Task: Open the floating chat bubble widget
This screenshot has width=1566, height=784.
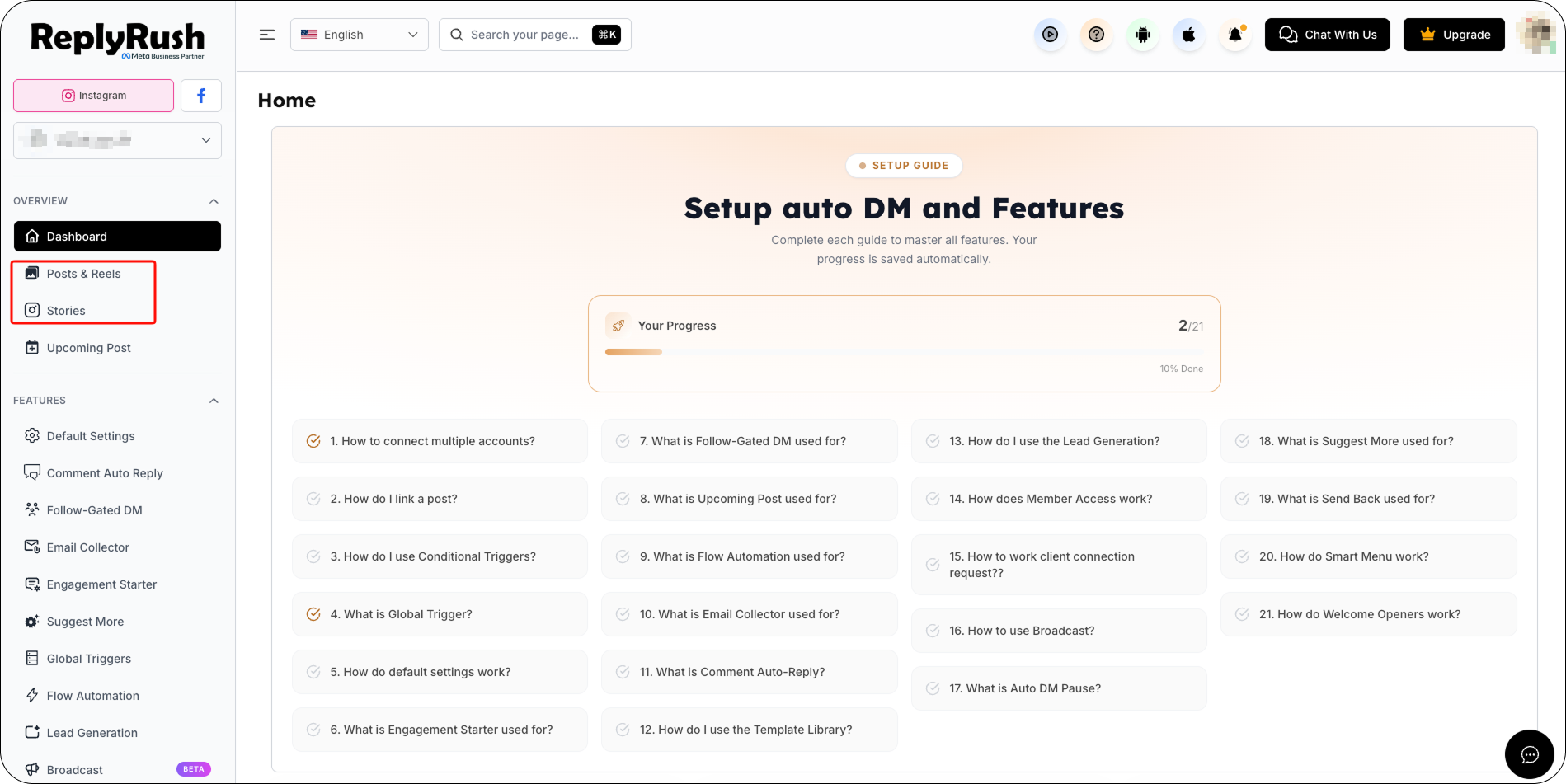Action: [x=1530, y=754]
